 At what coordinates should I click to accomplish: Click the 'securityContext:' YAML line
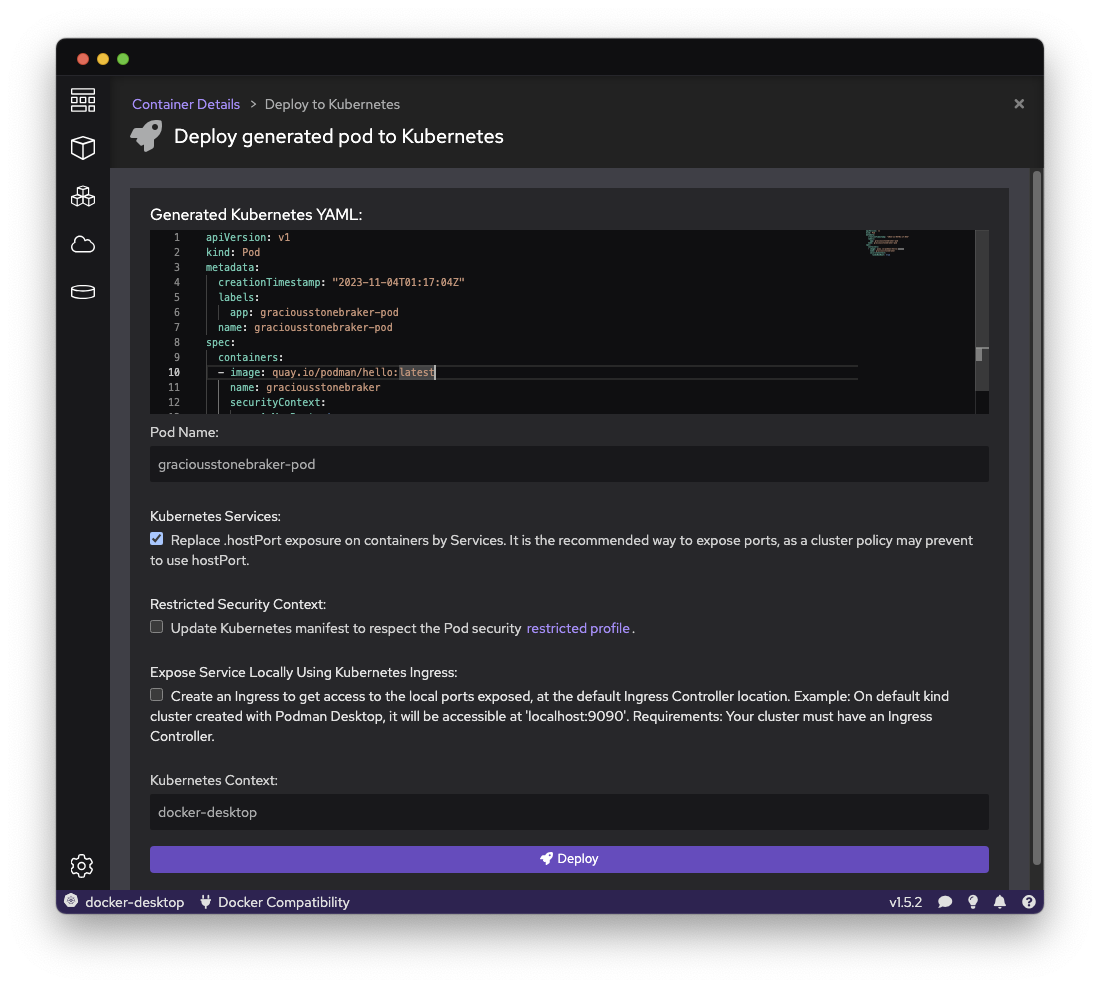pos(278,402)
